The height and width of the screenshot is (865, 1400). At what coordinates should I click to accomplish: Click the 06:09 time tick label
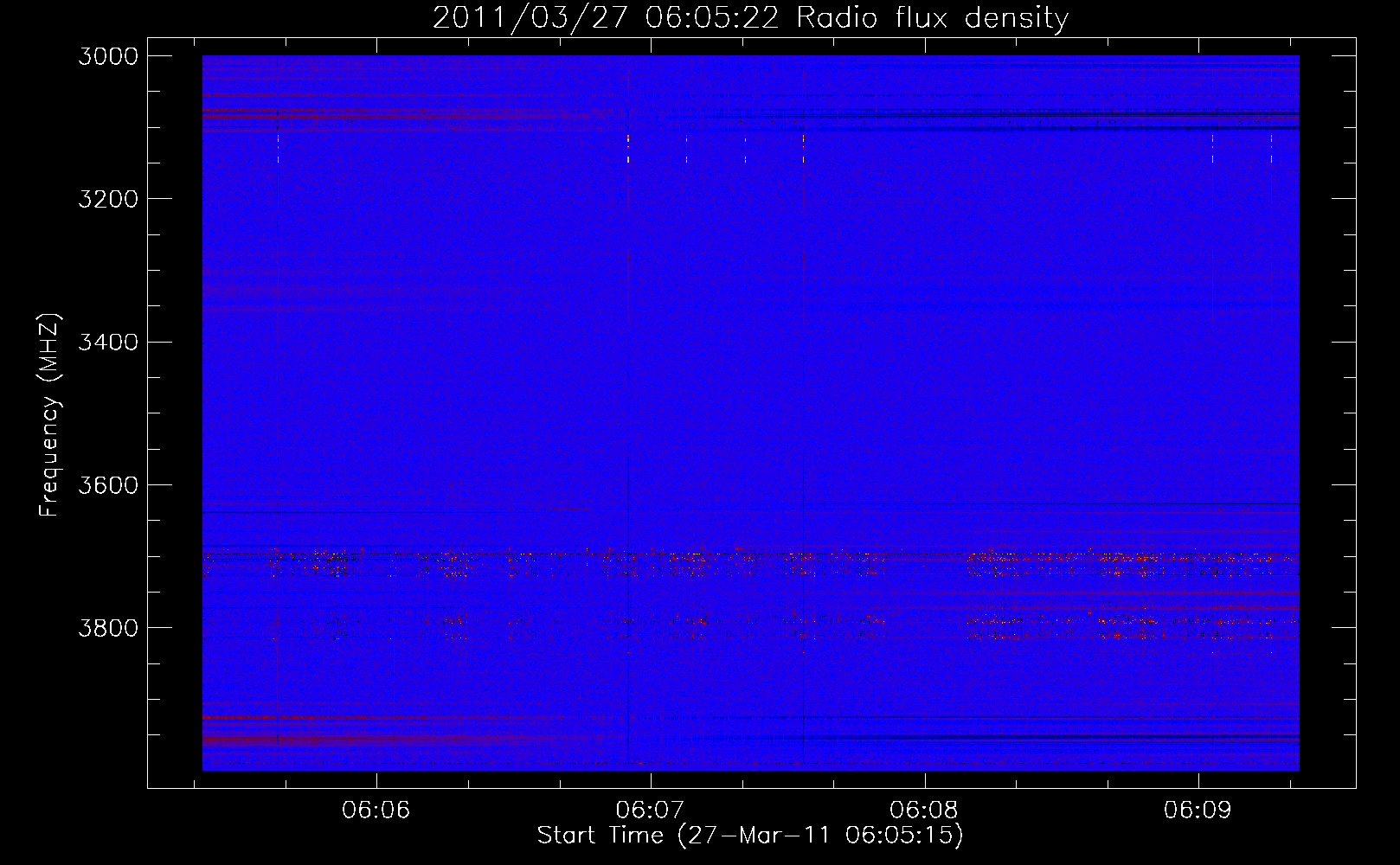1198,811
